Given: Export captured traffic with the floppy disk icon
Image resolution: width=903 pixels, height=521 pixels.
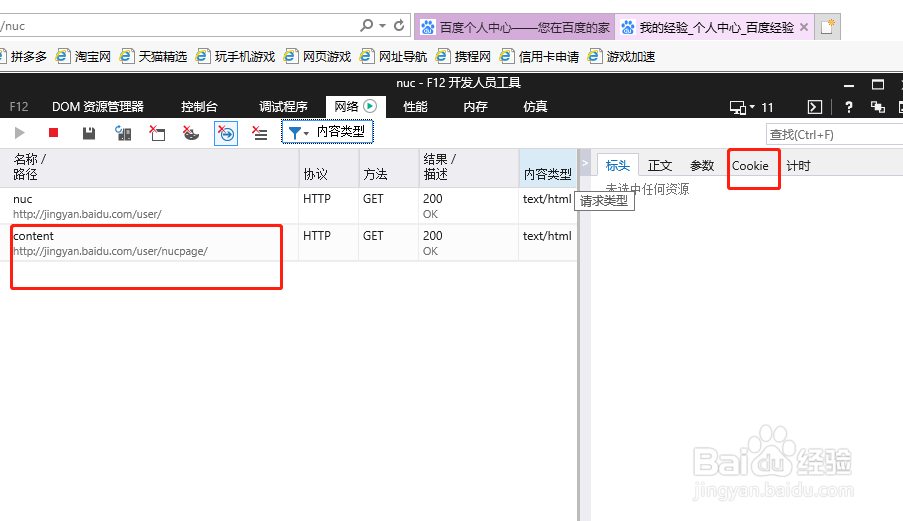Looking at the screenshot, I should tap(89, 134).
